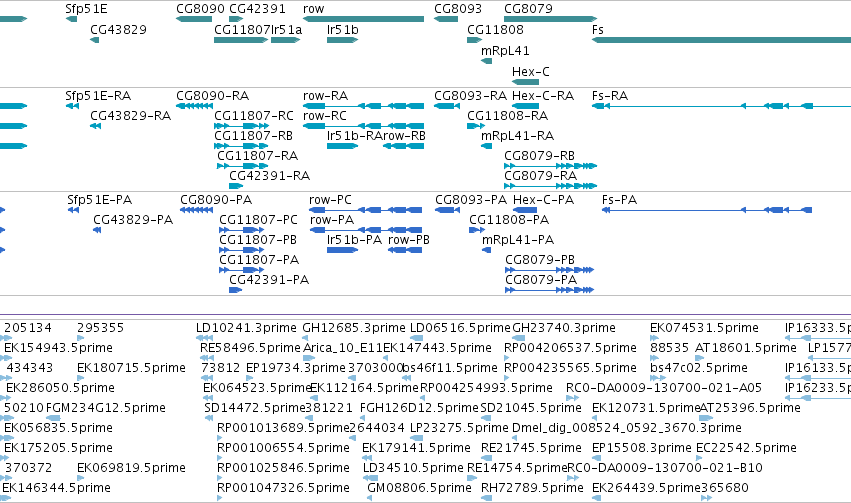This screenshot has width=851, height=503.
Task: Click EST RP004206537.5prime
Action: click(x=570, y=348)
